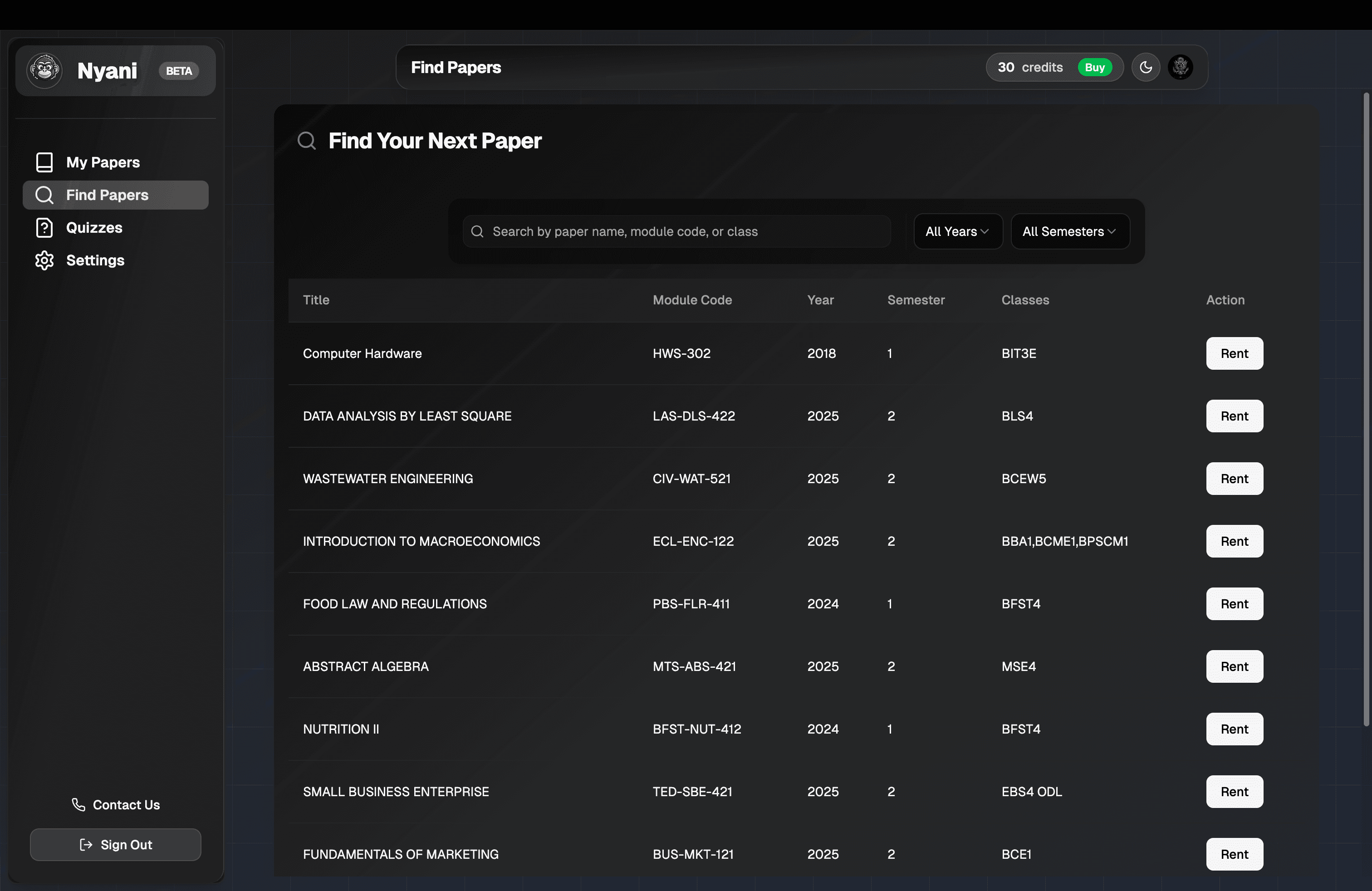Select the magnifier icon beside Find Papers
Screen dimensions: 1372x891
point(44,195)
